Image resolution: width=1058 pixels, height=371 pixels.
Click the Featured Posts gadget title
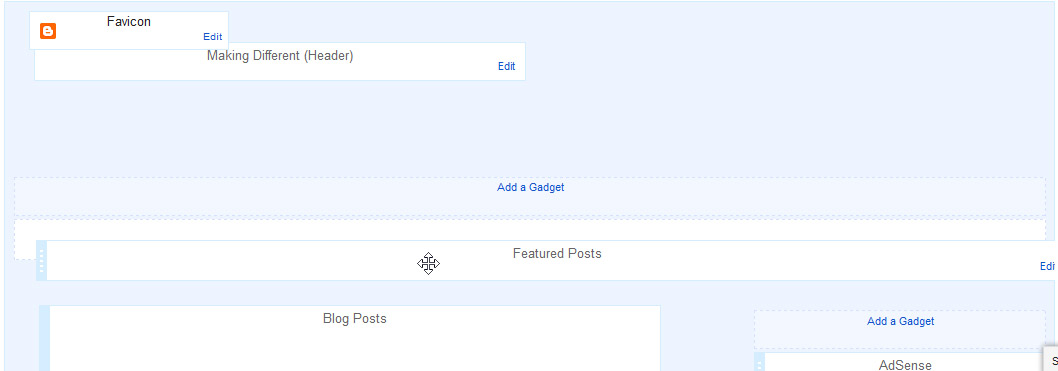(557, 254)
